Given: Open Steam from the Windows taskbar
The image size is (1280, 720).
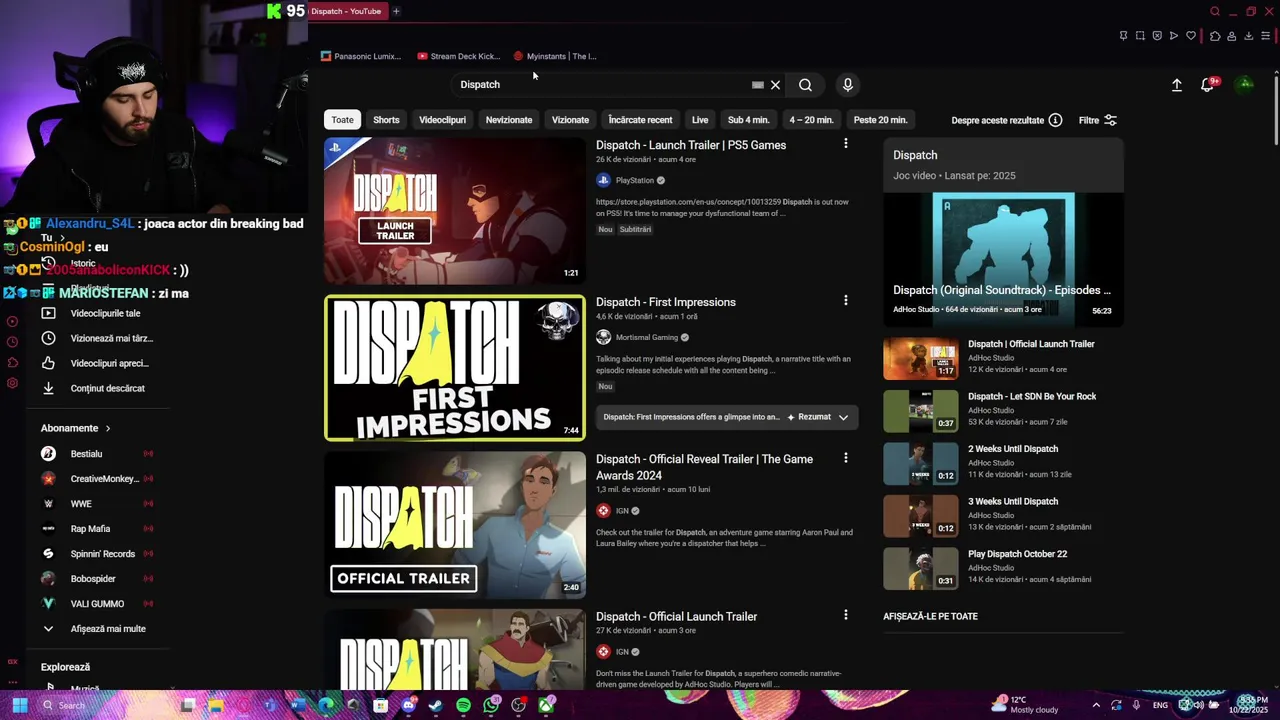Looking at the screenshot, I should [x=436, y=705].
